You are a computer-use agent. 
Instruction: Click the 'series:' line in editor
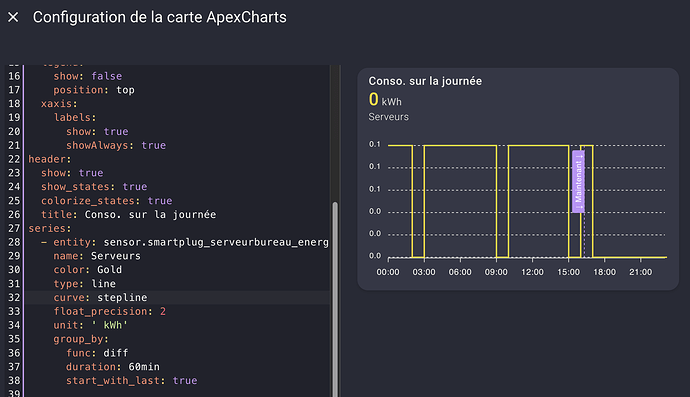click(49, 228)
